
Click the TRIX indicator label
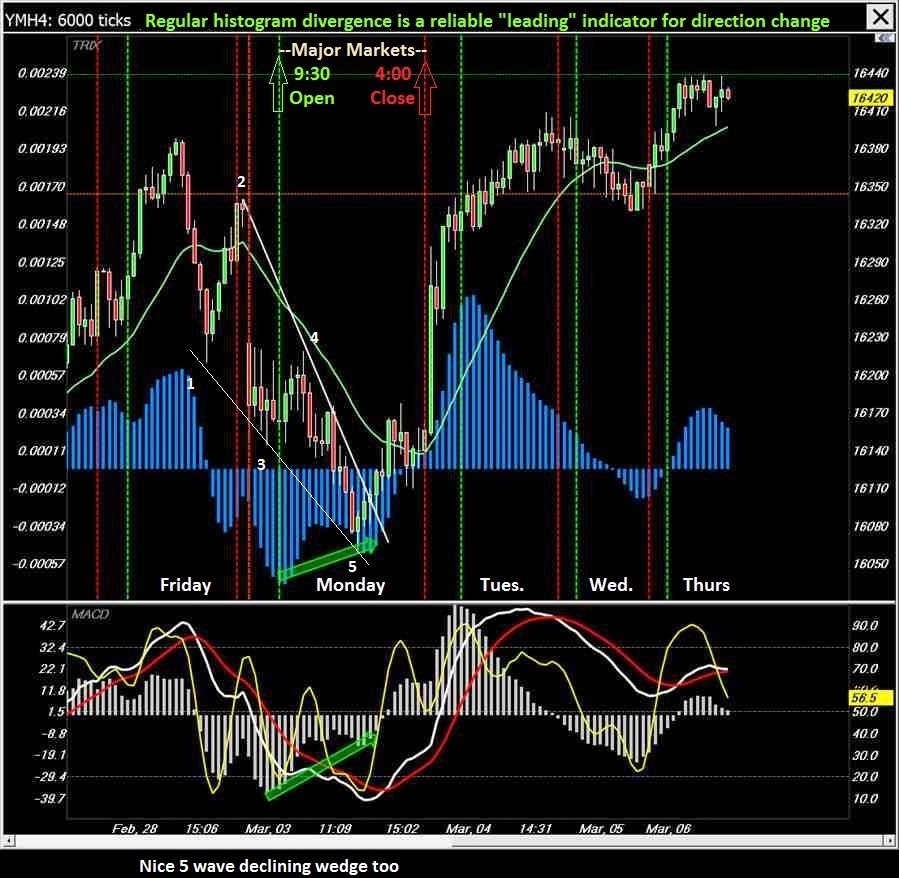[87, 45]
